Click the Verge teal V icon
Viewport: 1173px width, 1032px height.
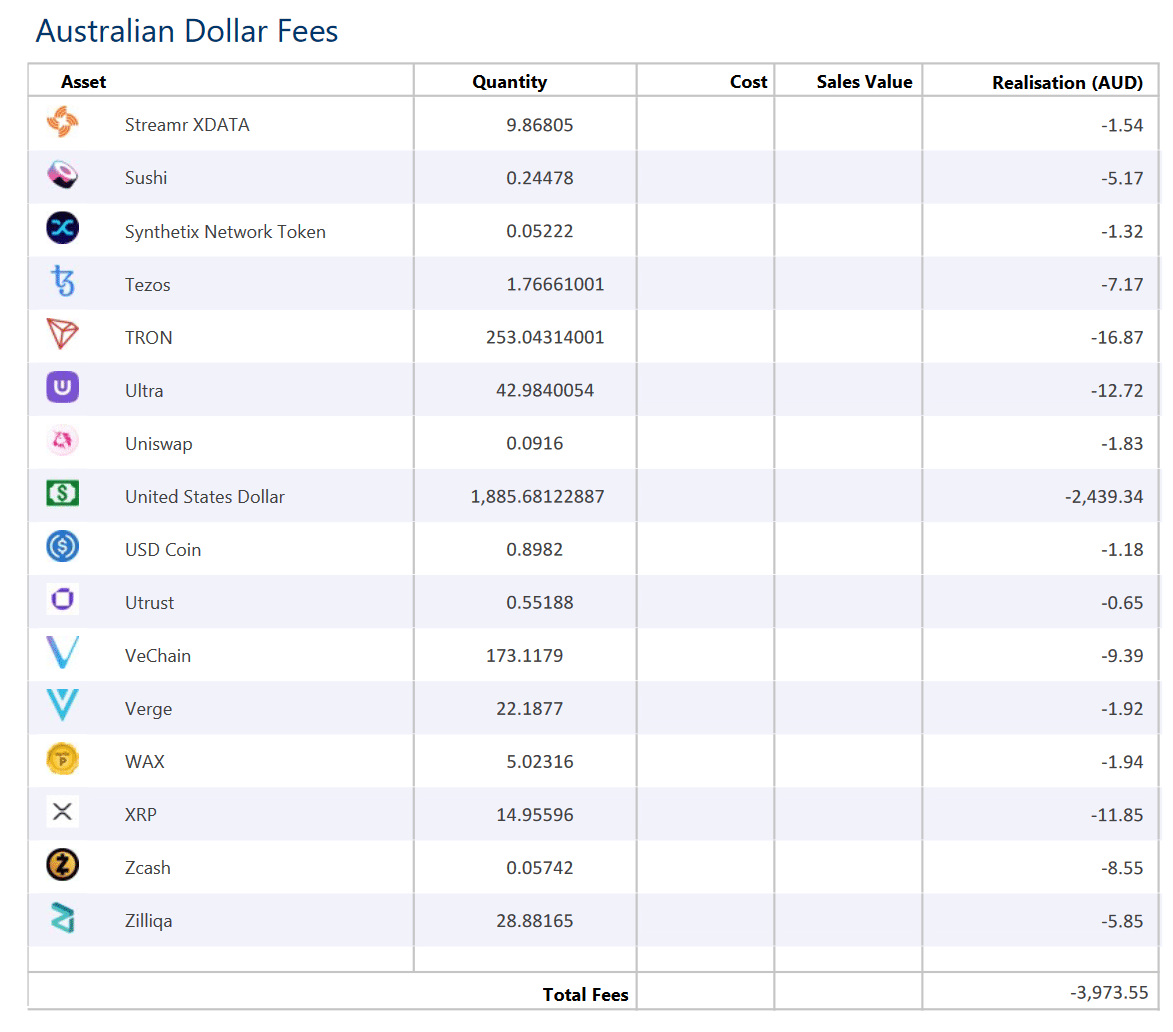click(x=63, y=705)
